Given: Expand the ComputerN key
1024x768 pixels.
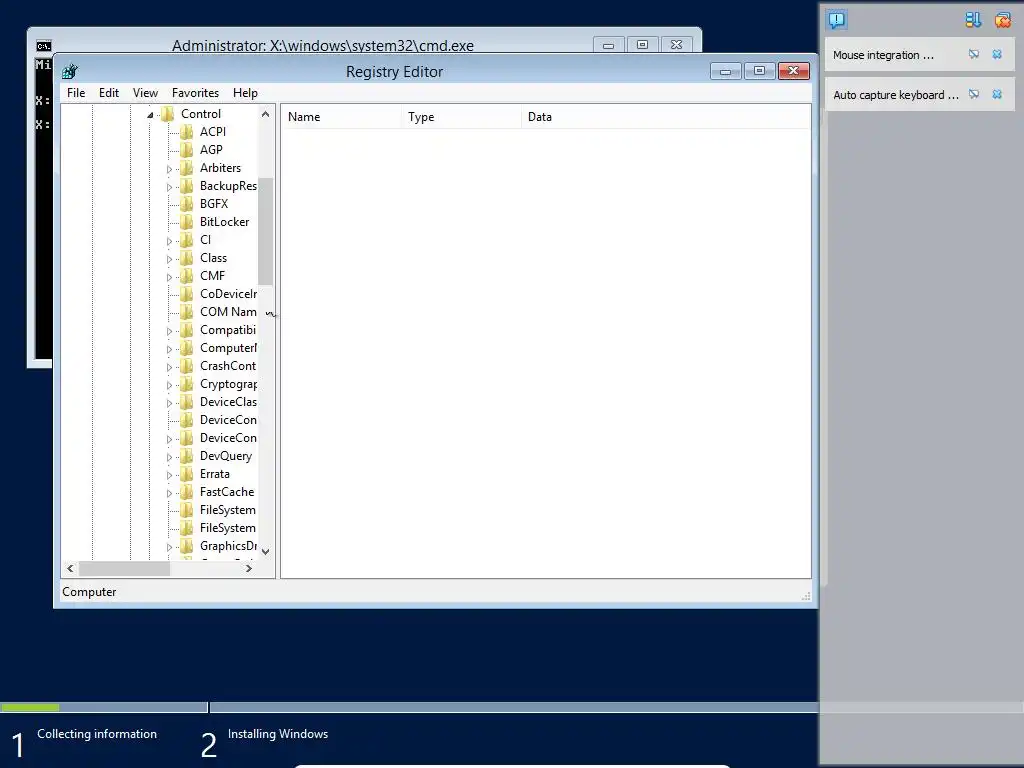Looking at the screenshot, I should tap(169, 349).
